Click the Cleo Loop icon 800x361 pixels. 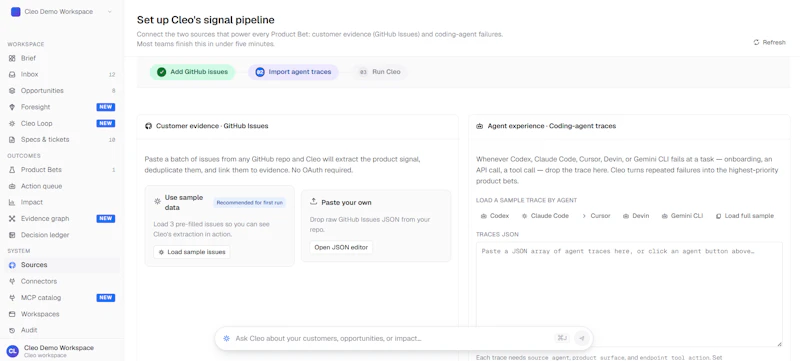pyautogui.click(x=12, y=123)
